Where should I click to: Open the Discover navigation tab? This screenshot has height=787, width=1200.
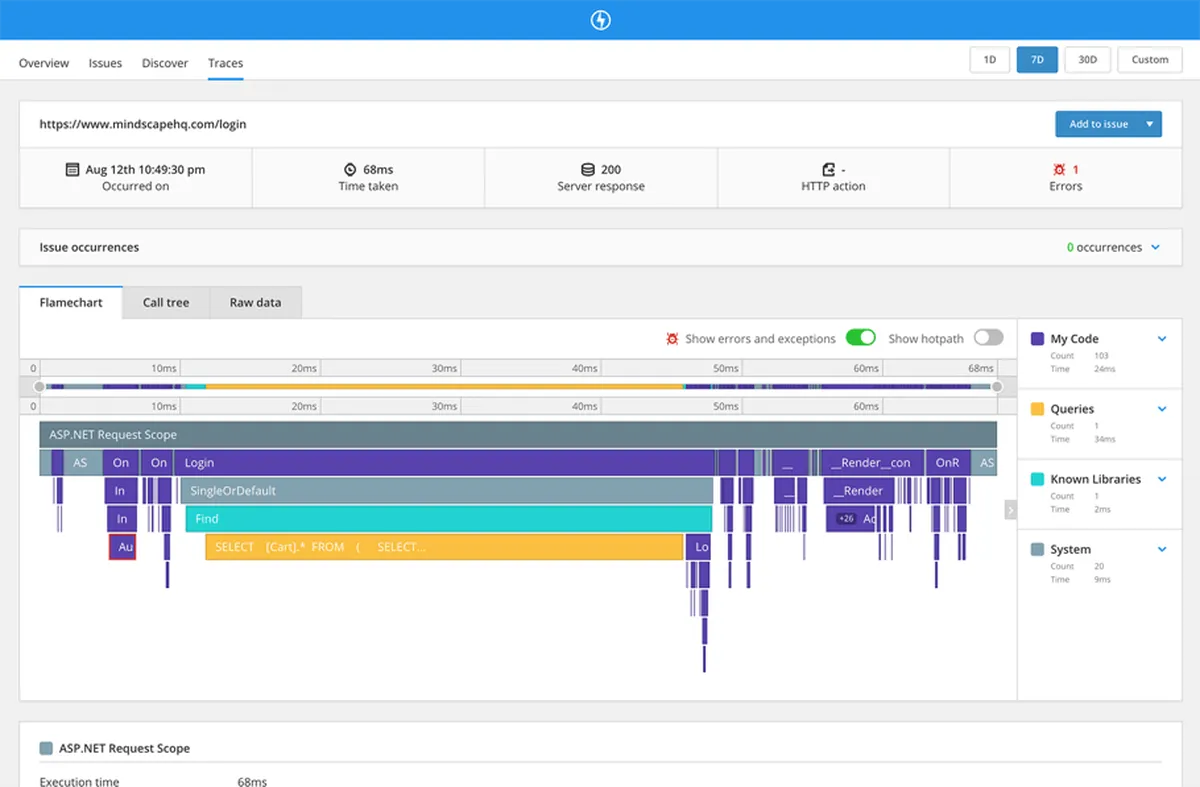165,63
